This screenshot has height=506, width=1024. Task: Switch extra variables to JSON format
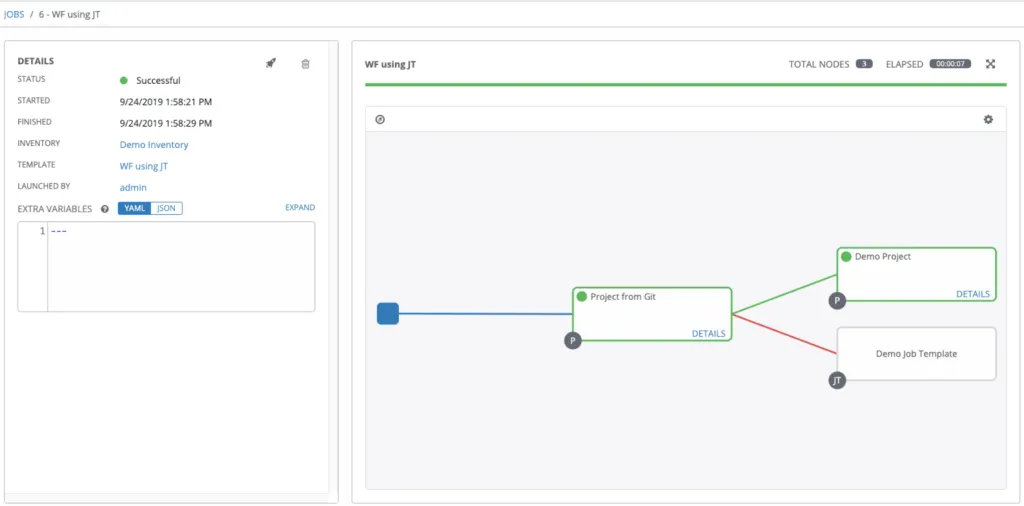coord(166,208)
